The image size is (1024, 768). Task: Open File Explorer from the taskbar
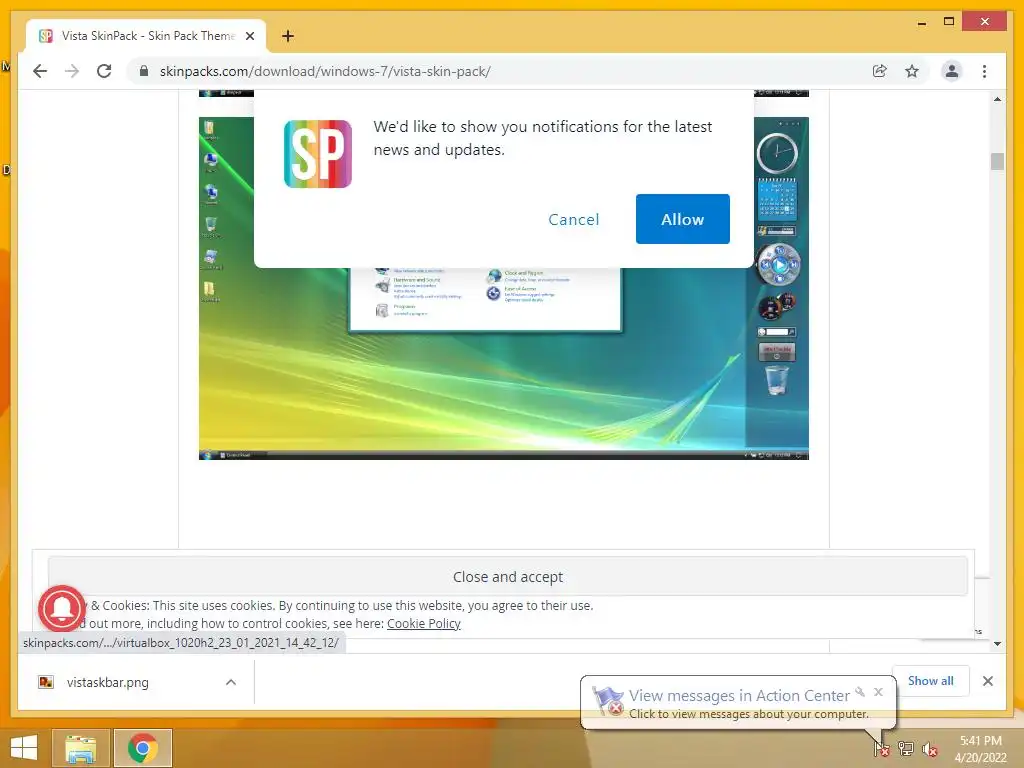tap(81, 748)
